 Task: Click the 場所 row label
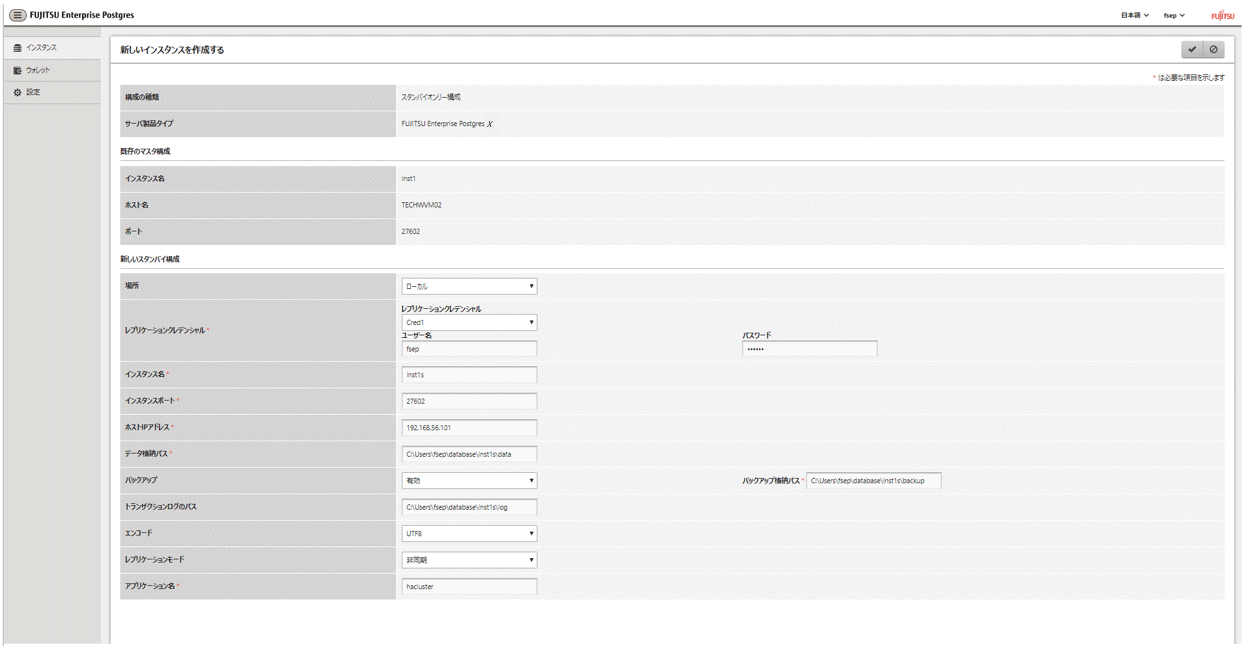pos(132,286)
